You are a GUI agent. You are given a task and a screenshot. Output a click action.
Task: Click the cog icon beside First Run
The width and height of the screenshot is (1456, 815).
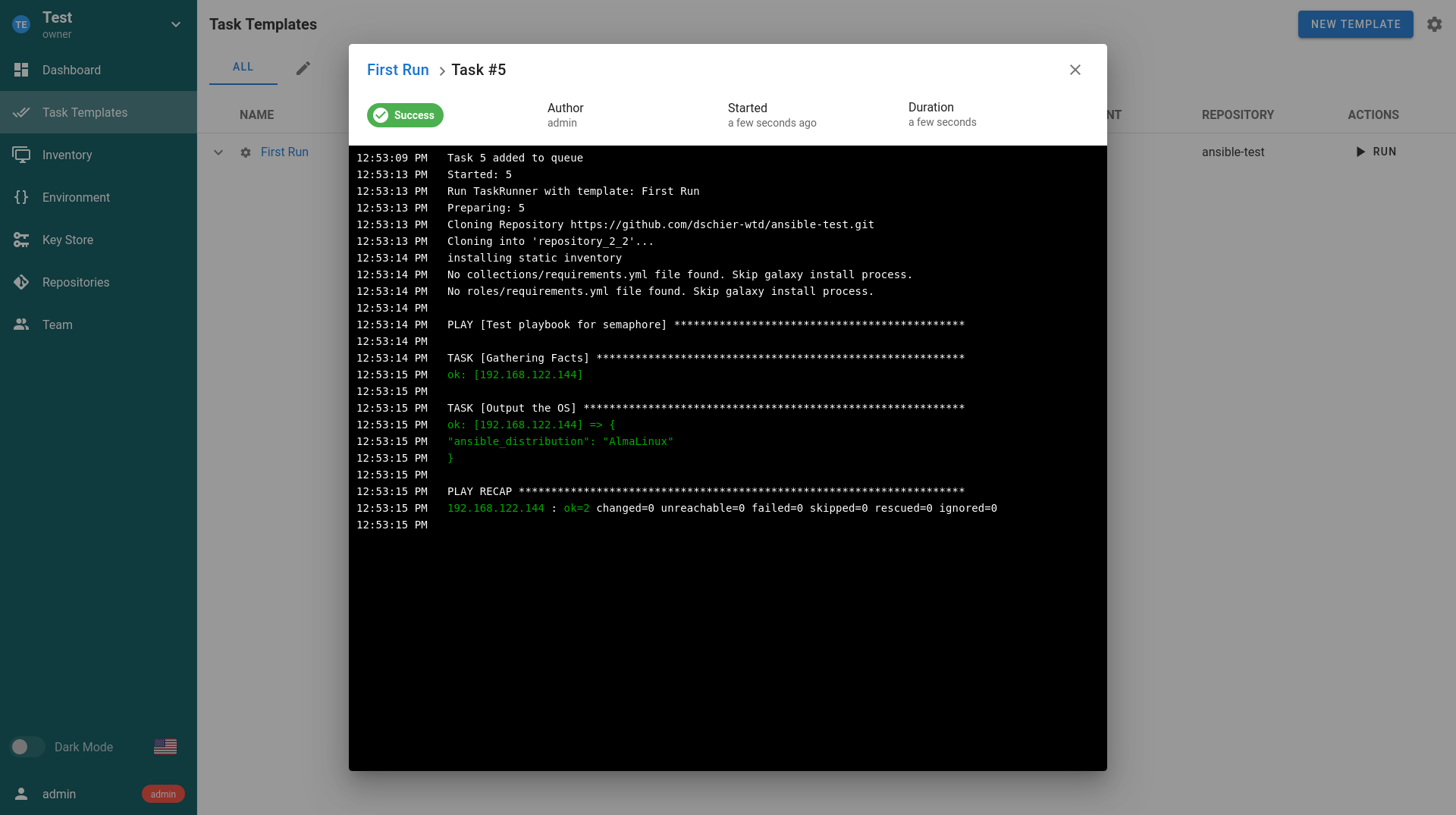pos(246,152)
